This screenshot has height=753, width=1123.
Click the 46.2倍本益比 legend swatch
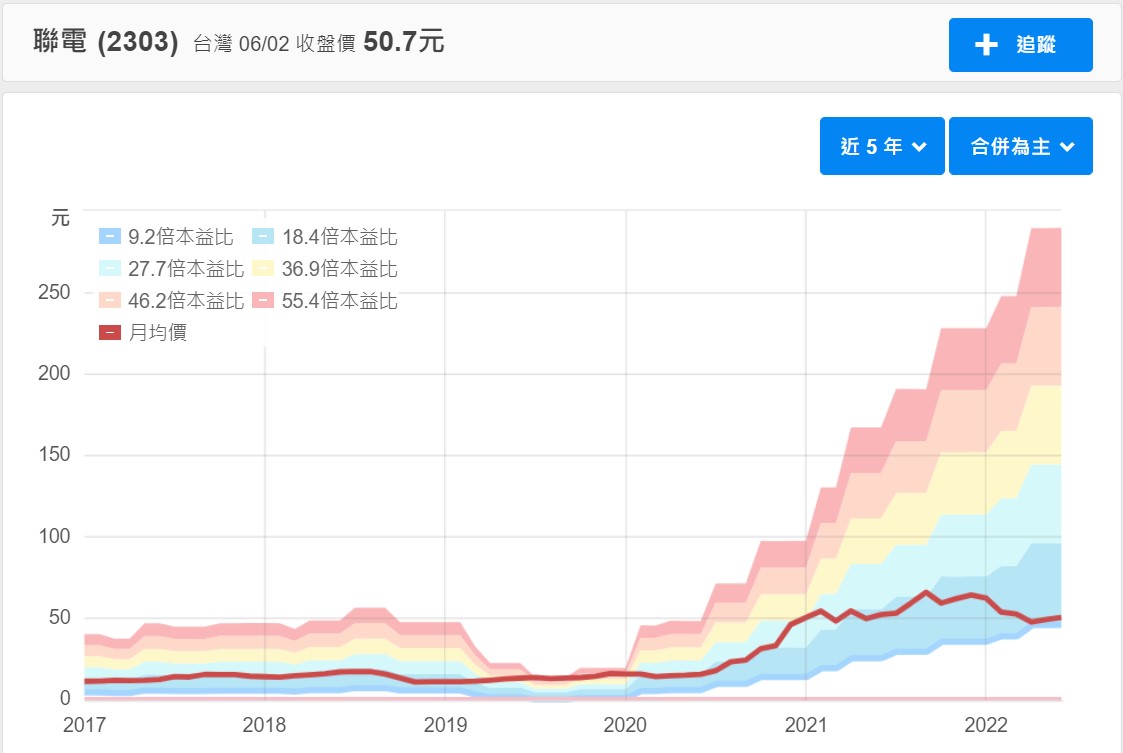[x=110, y=301]
